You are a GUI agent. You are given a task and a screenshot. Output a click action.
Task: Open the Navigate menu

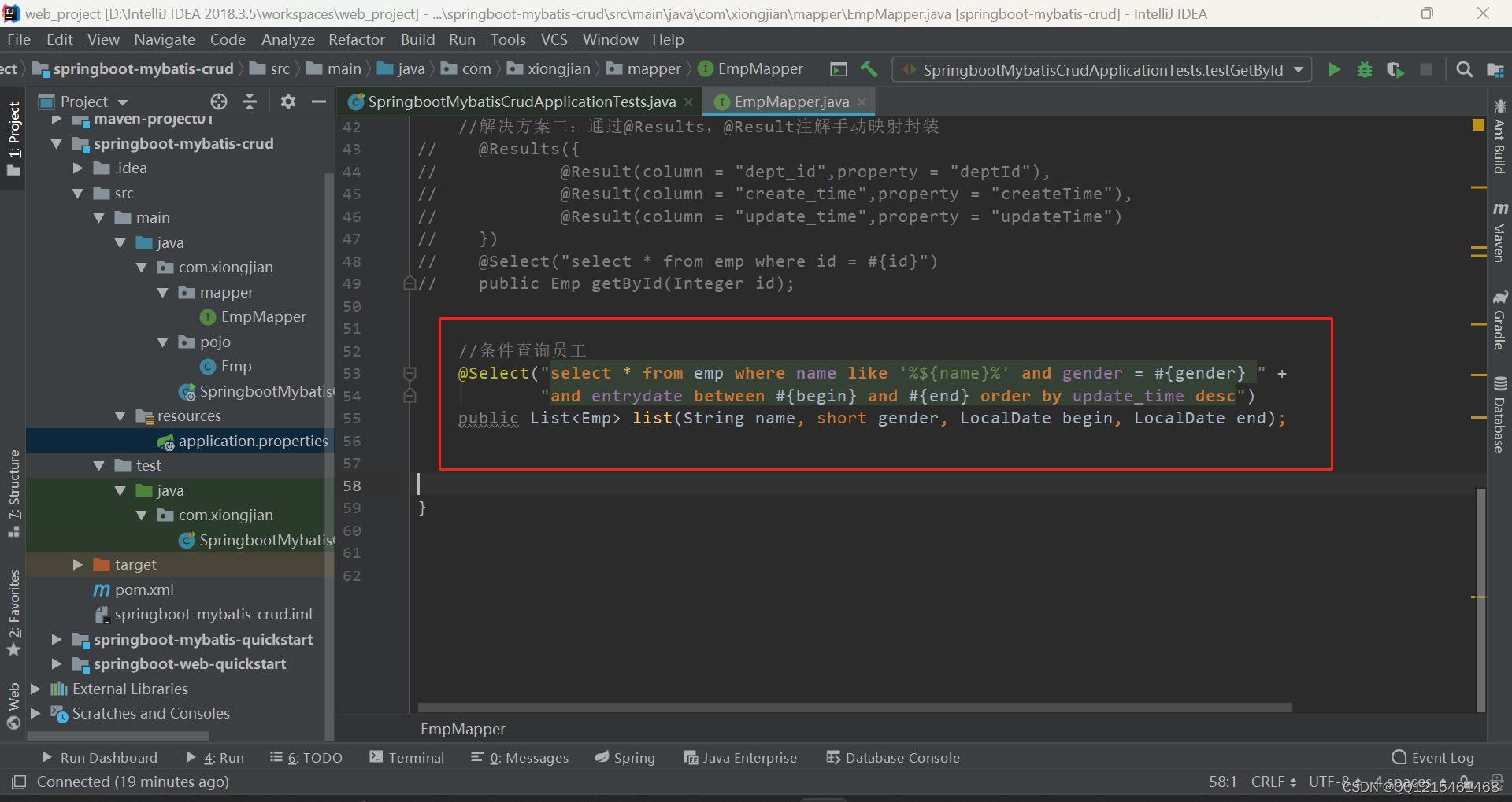pos(164,39)
